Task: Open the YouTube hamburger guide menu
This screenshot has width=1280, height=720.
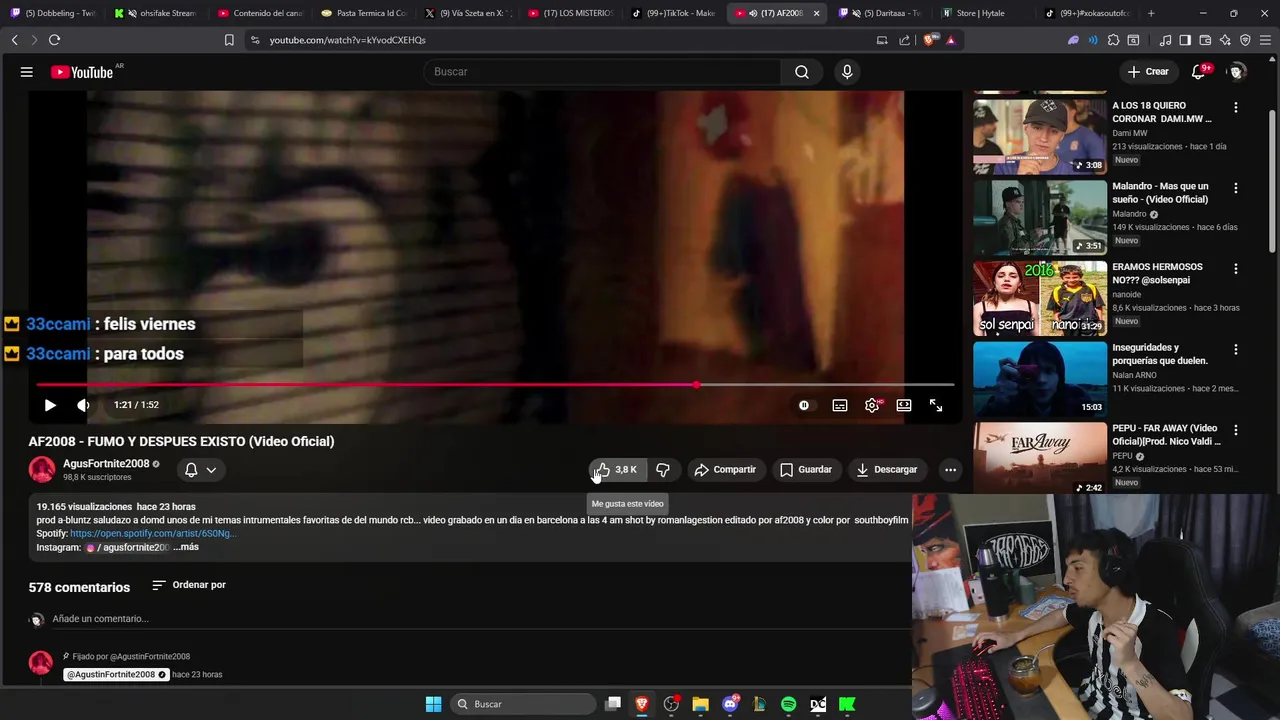Action: point(27,72)
